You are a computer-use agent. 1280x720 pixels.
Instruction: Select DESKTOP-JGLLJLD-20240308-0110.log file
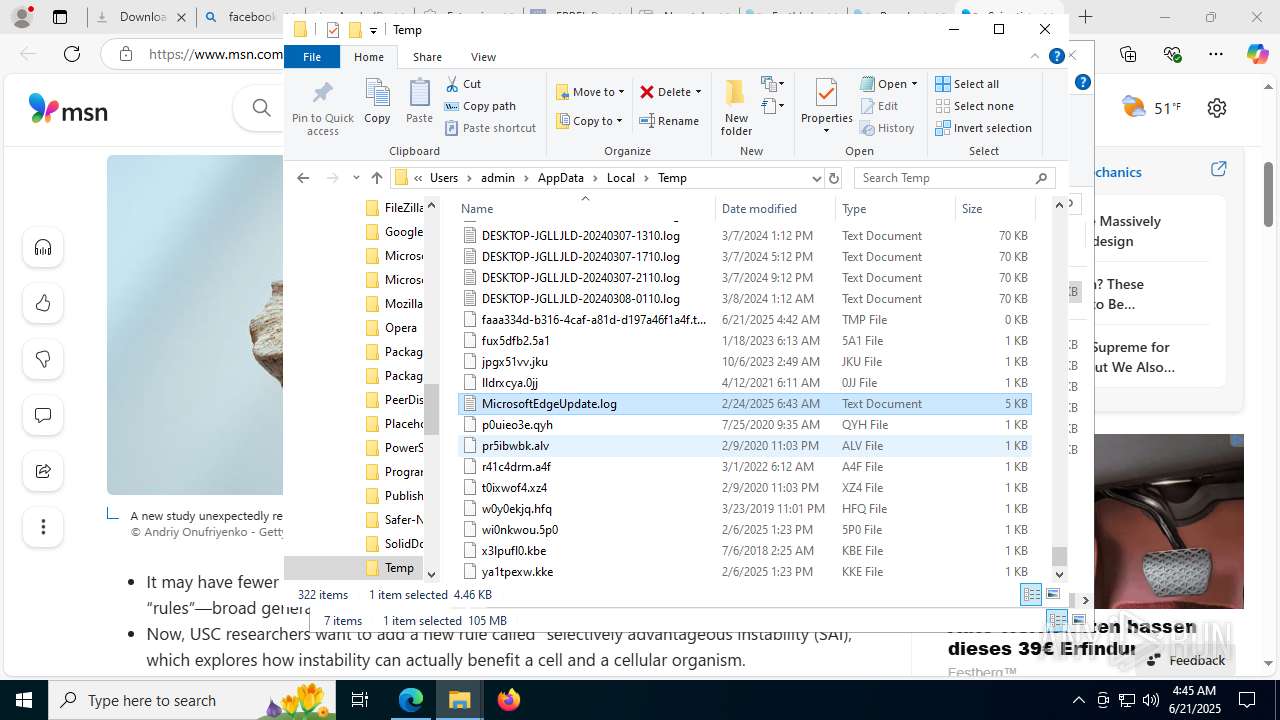[744, 299]
